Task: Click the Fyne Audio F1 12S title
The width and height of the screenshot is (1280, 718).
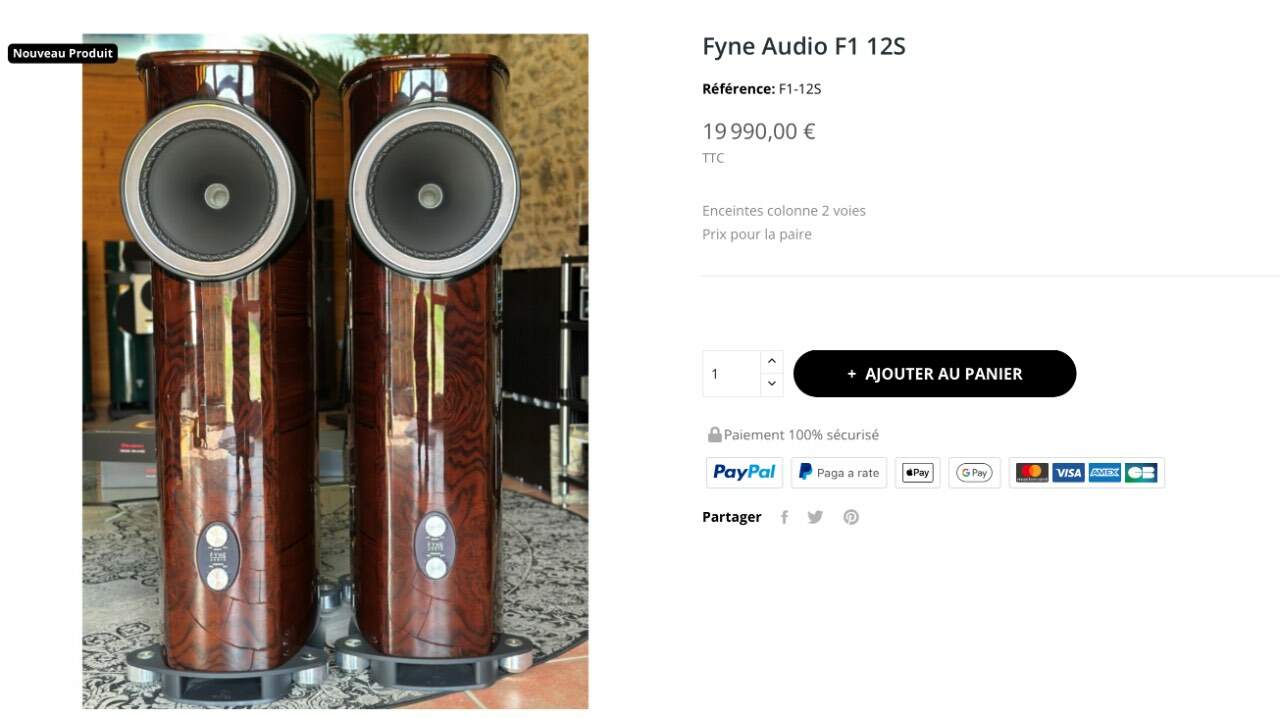Action: pyautogui.click(x=804, y=46)
